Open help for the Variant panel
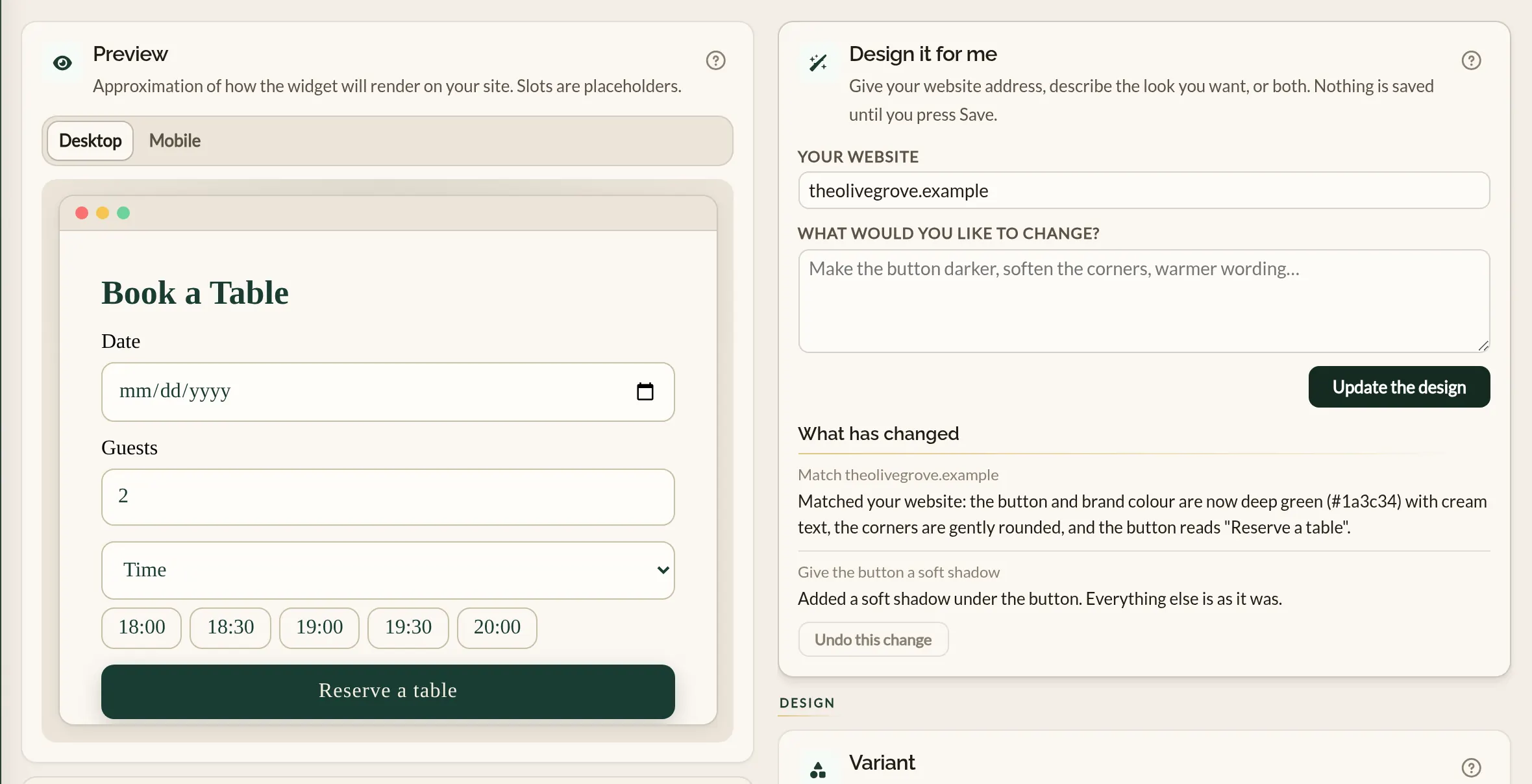 click(x=1471, y=768)
